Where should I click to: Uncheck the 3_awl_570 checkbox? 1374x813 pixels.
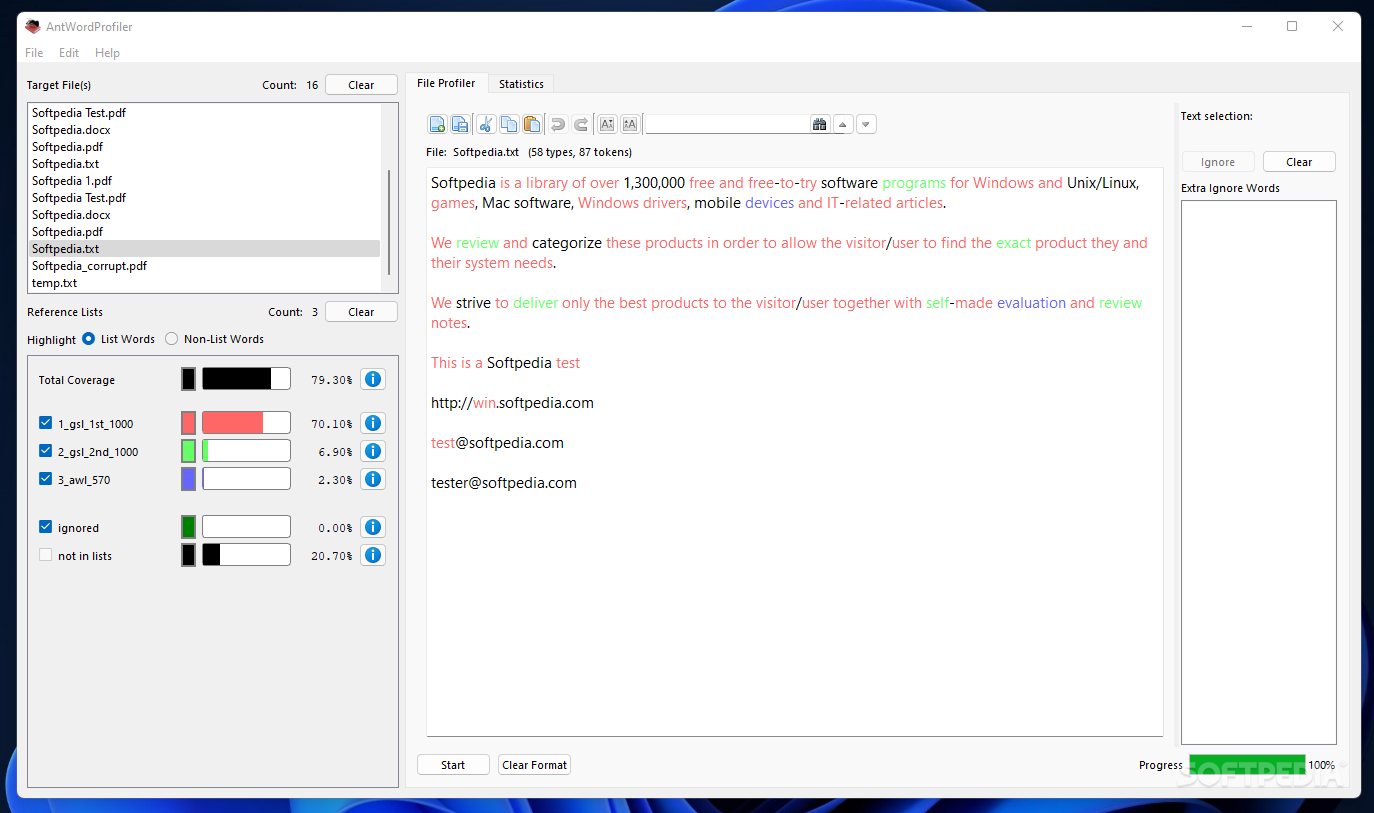pyautogui.click(x=45, y=479)
